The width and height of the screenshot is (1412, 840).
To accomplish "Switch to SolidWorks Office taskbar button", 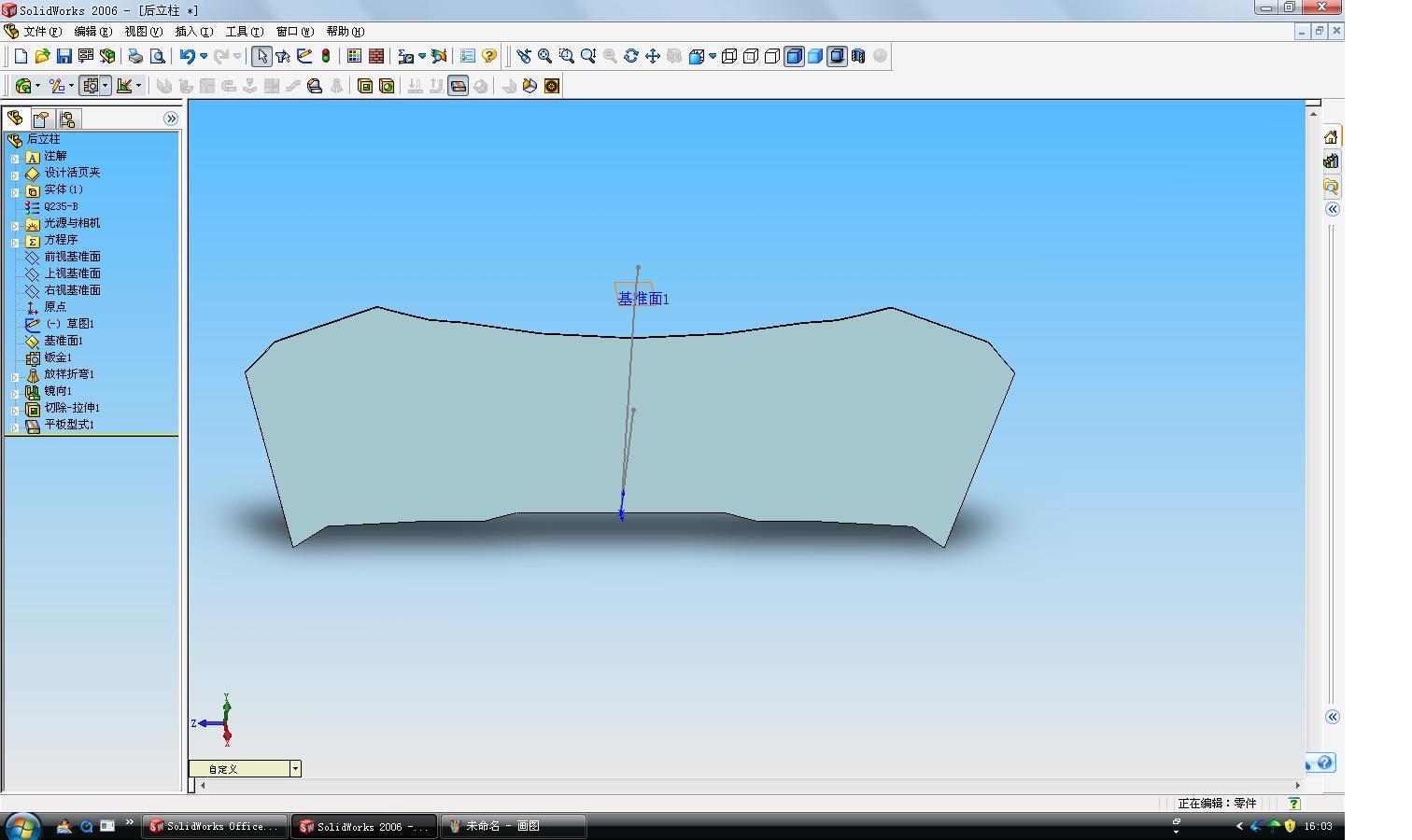I will click(x=215, y=826).
